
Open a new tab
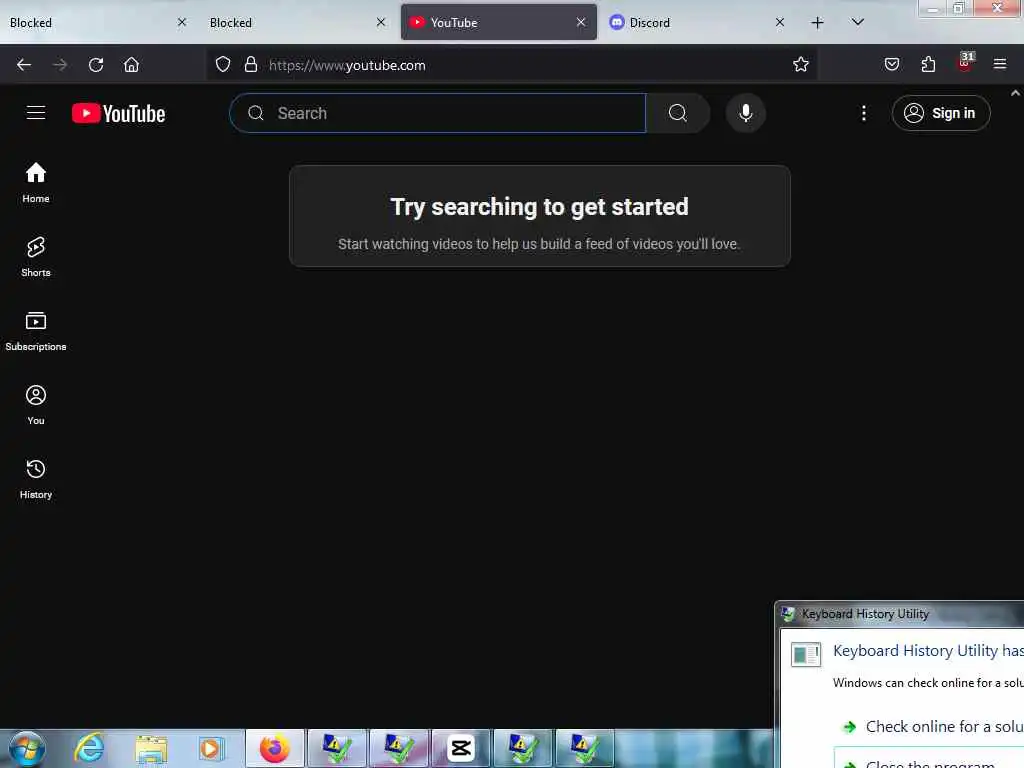[818, 23]
